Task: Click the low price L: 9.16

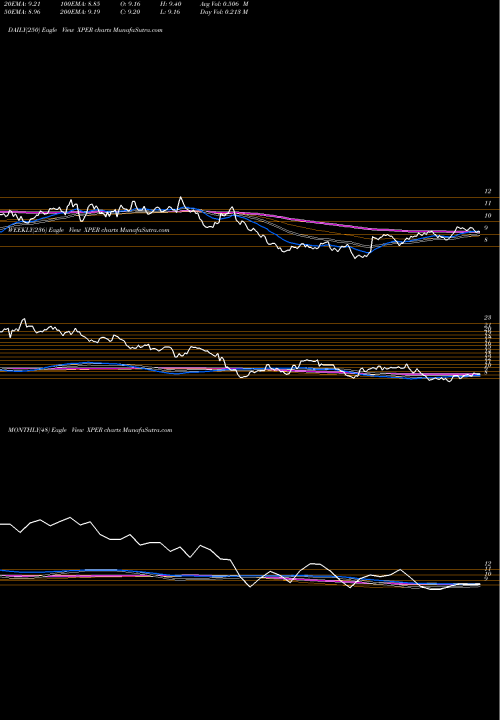Action: (171, 12)
